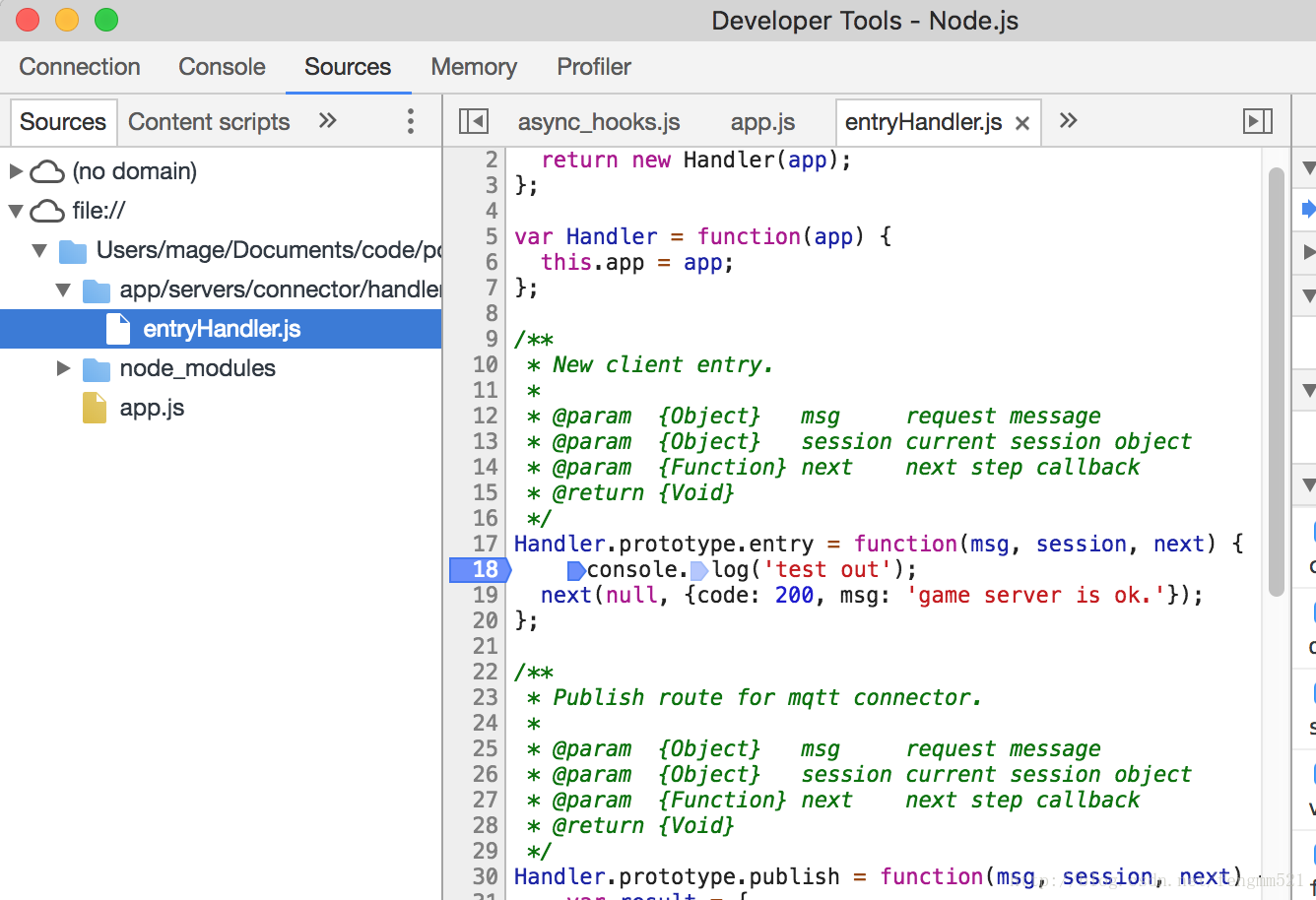Click '@return {Void}' on line 15

[643, 493]
